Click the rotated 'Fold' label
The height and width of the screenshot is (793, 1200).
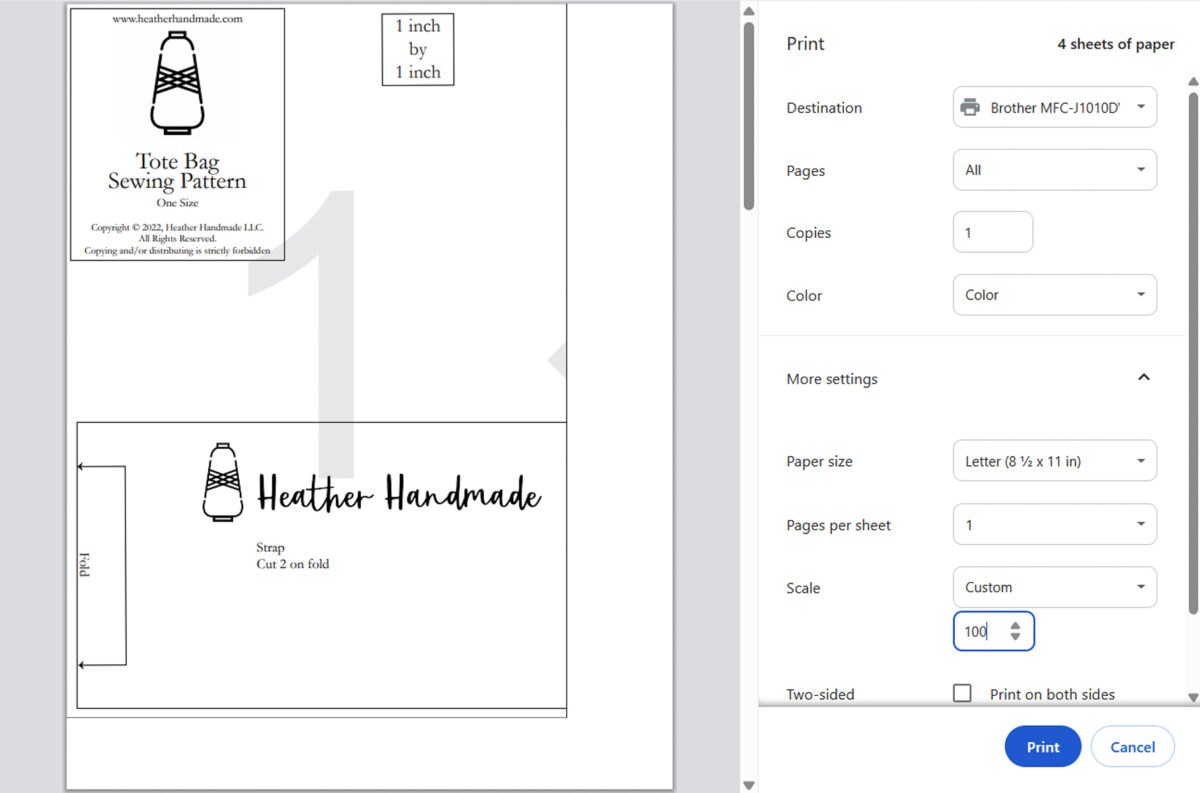click(x=84, y=563)
